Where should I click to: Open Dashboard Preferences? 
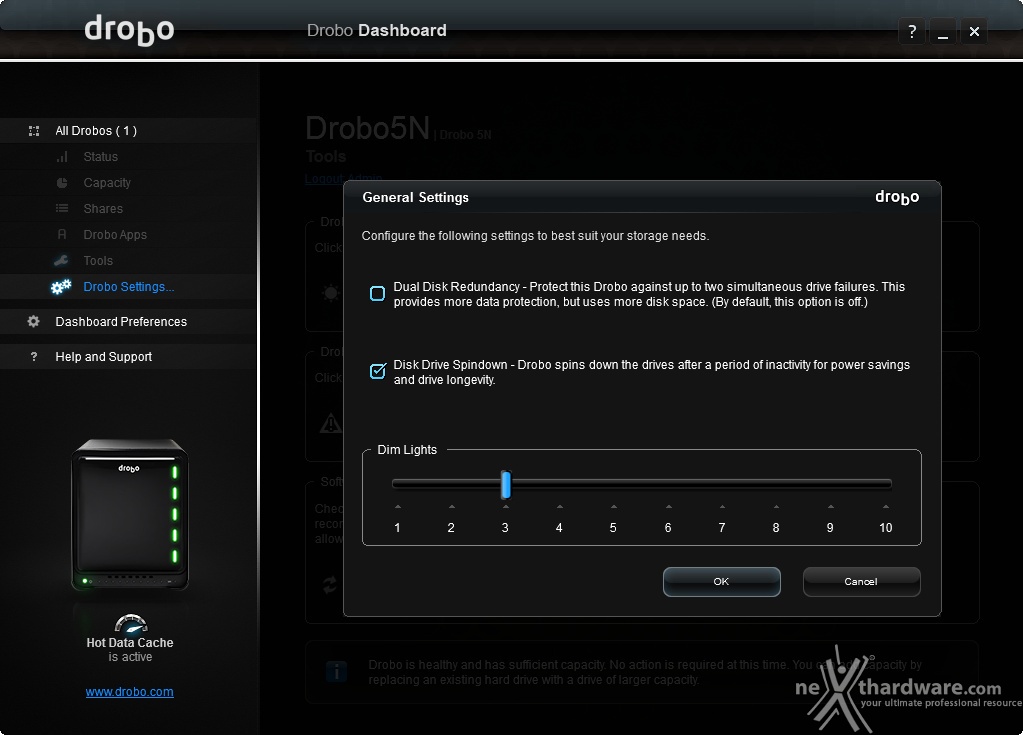coord(121,322)
